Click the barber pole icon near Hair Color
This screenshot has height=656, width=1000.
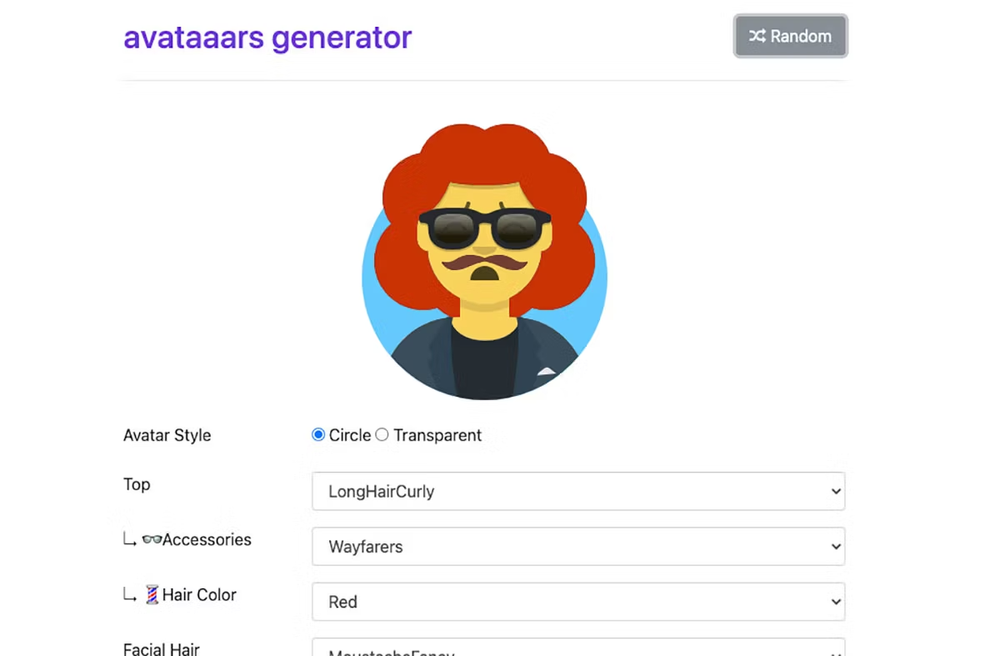(151, 594)
